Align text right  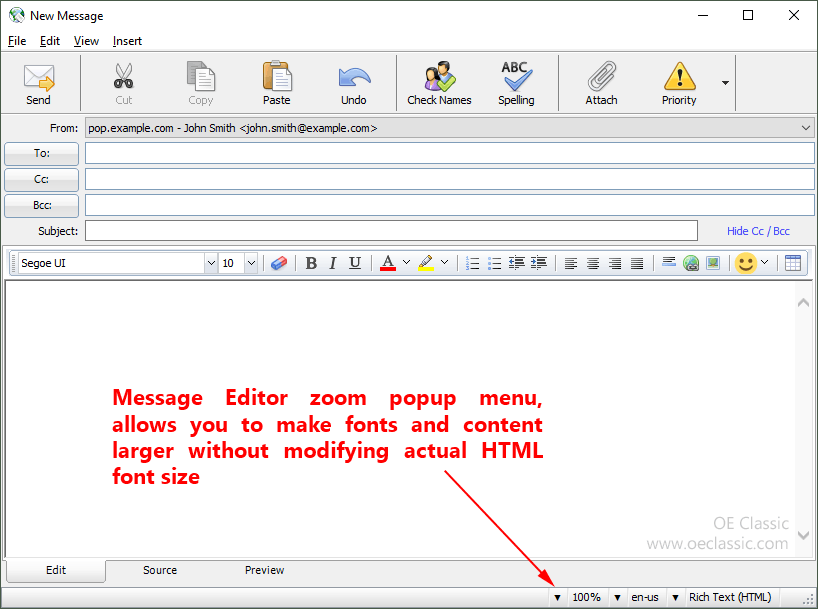615,264
